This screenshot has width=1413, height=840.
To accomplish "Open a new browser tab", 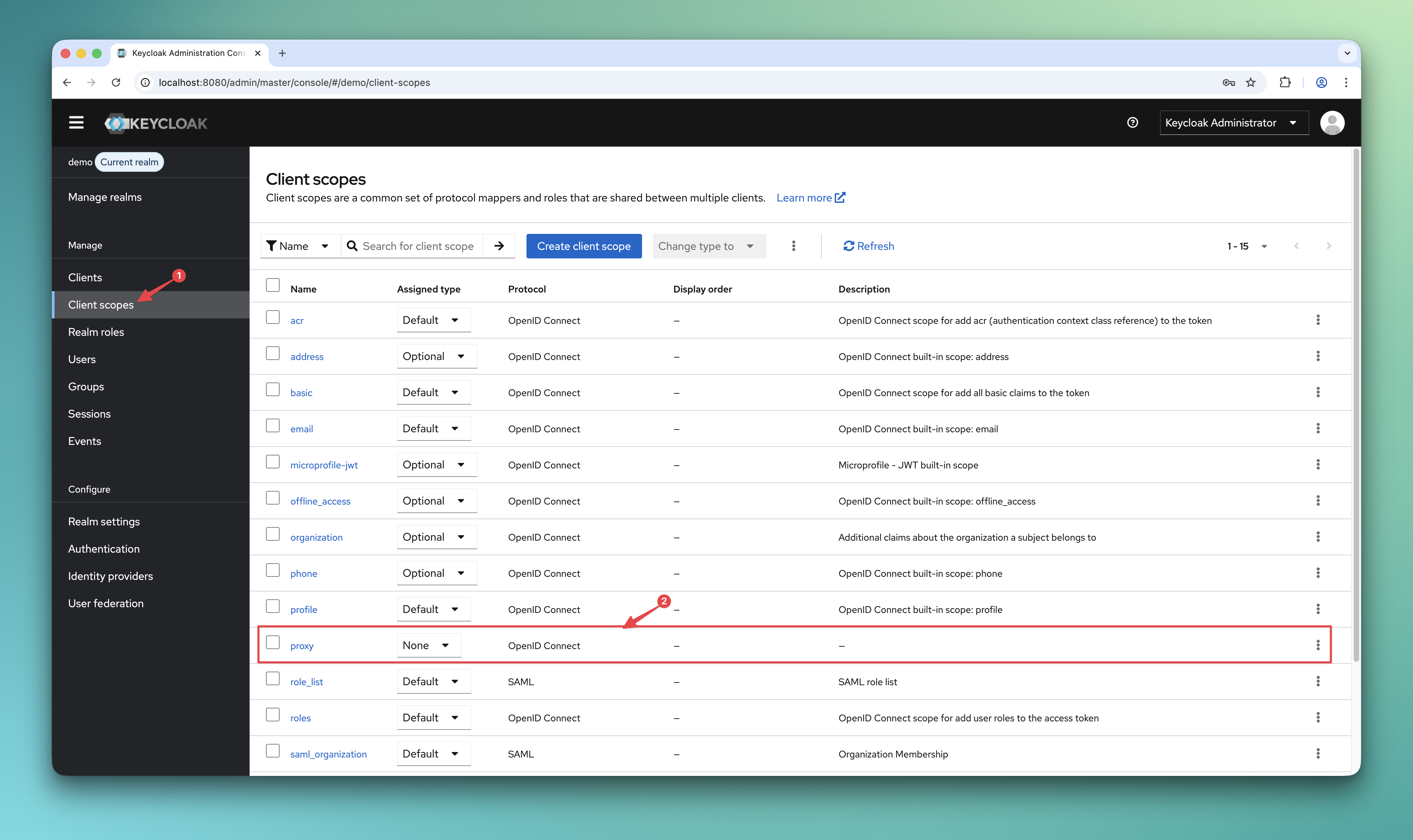I will click(x=282, y=53).
